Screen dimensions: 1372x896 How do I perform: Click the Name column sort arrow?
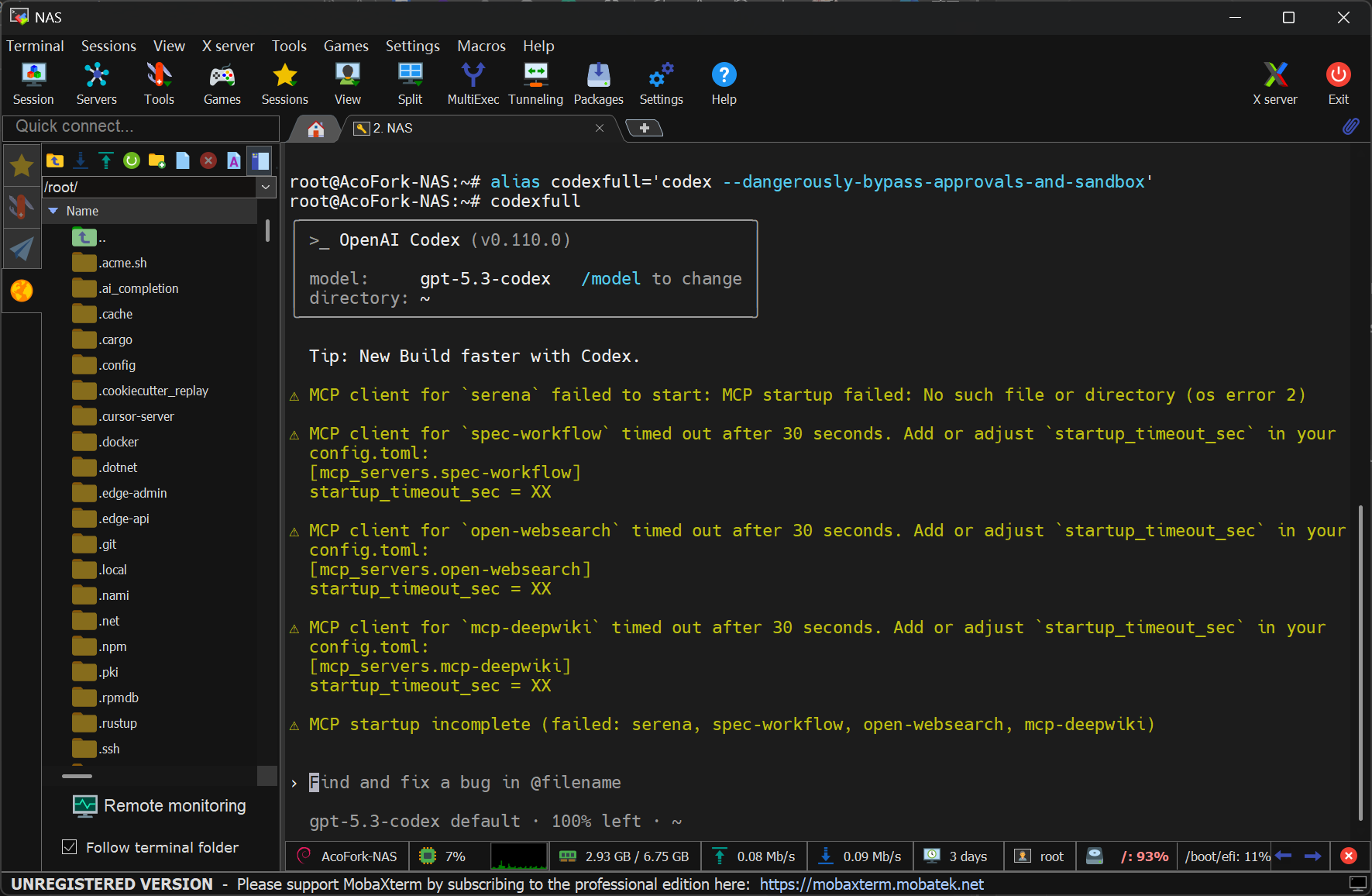53,211
